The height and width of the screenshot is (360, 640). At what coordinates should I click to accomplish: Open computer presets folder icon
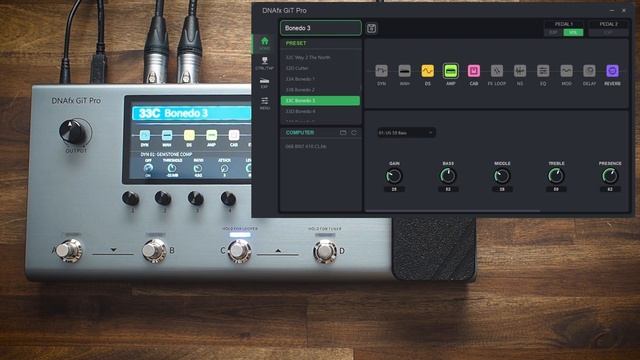[343, 133]
